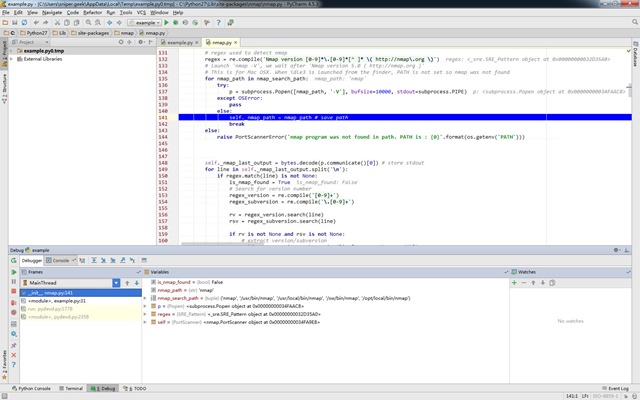Start debugging with the Debug toolbar icon

click(176, 22)
